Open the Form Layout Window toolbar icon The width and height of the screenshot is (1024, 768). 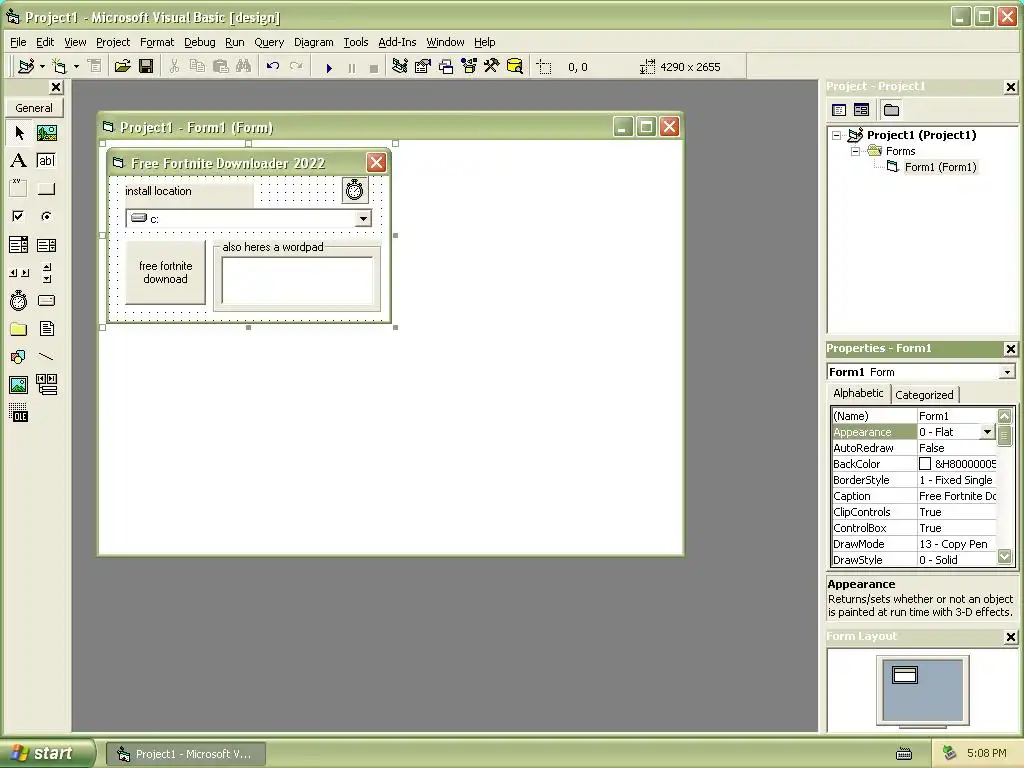pos(446,66)
